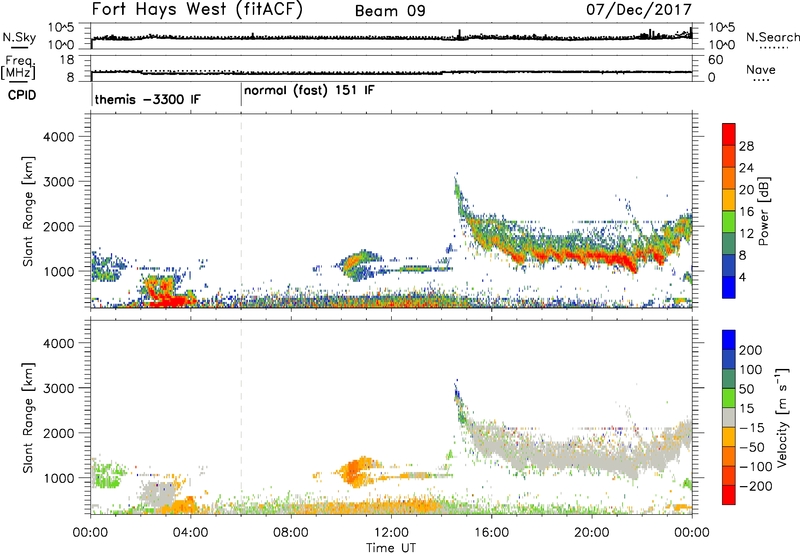The image size is (800, 554).
Task: Click the "CPID" row label
Action: point(22,95)
